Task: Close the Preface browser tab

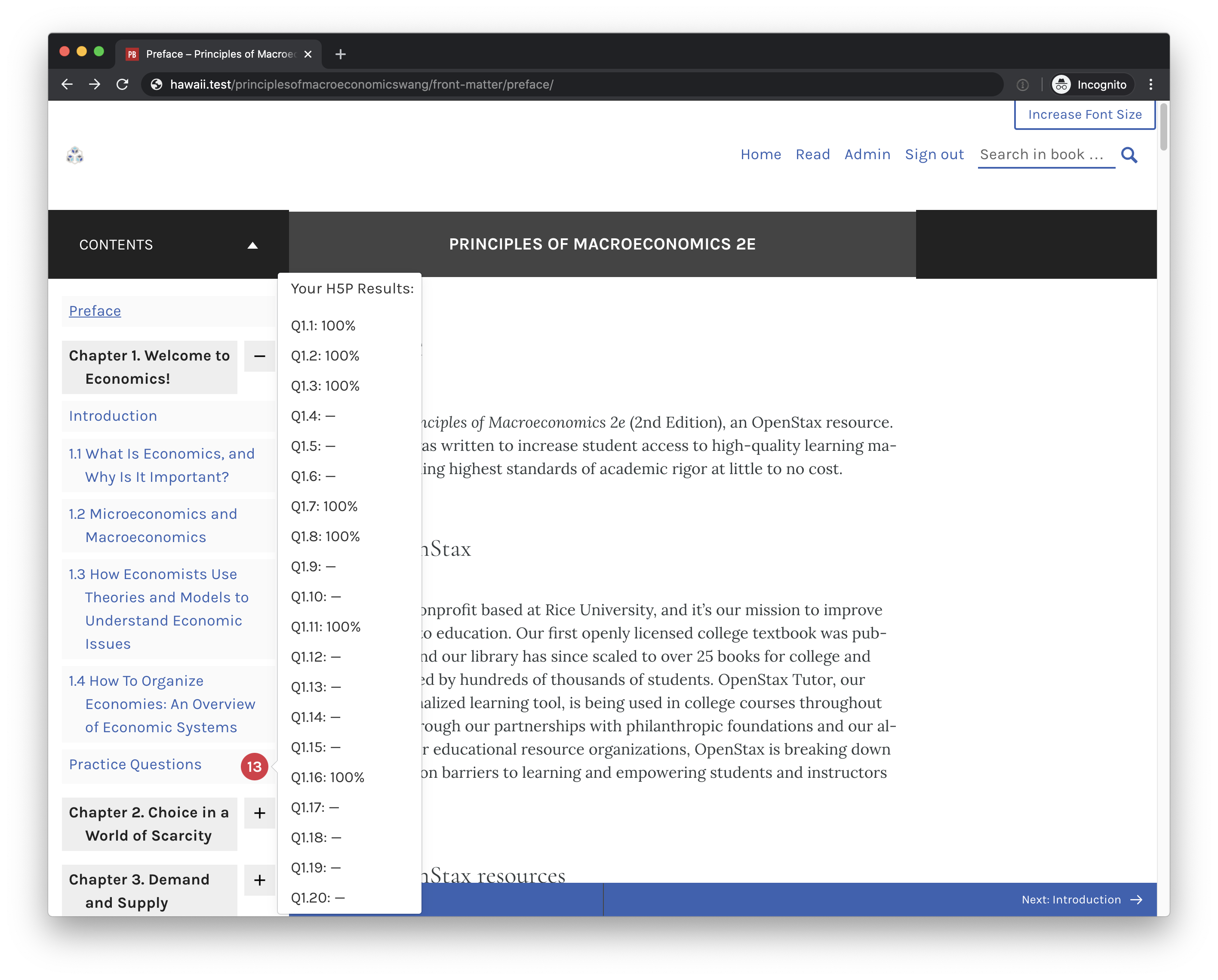Action: 308,54
